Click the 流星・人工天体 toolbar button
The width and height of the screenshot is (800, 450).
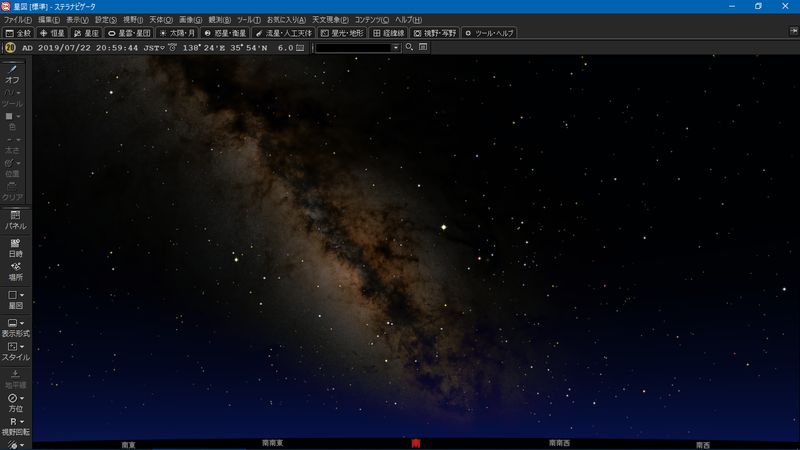284,33
